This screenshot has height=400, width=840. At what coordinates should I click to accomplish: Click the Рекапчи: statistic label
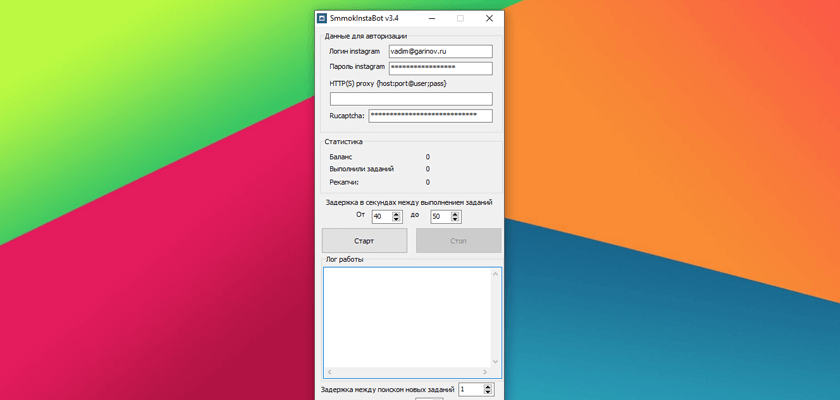tap(344, 182)
